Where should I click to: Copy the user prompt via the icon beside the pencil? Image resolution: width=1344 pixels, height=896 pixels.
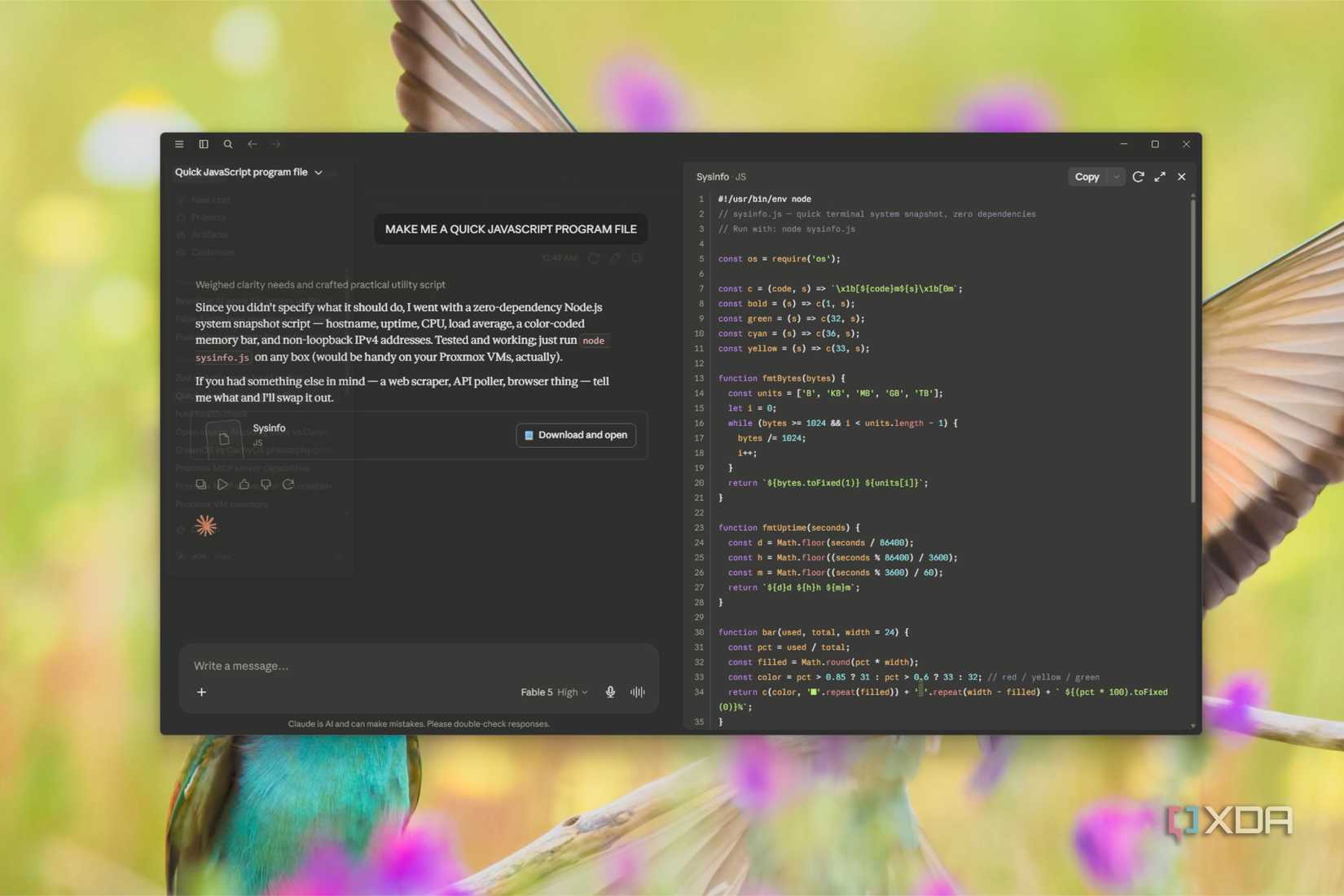click(637, 258)
